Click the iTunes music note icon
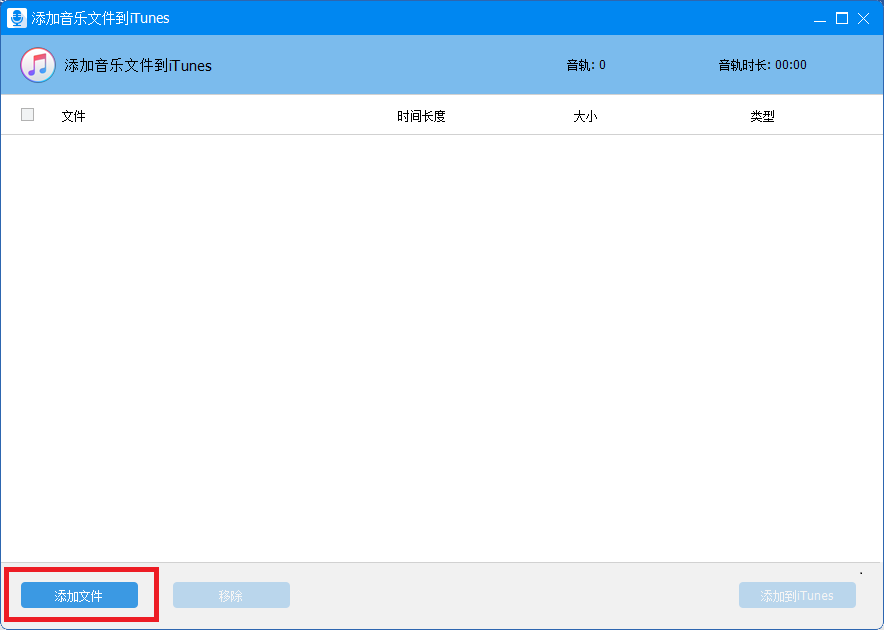Viewport: 884px width, 630px height. pos(38,65)
